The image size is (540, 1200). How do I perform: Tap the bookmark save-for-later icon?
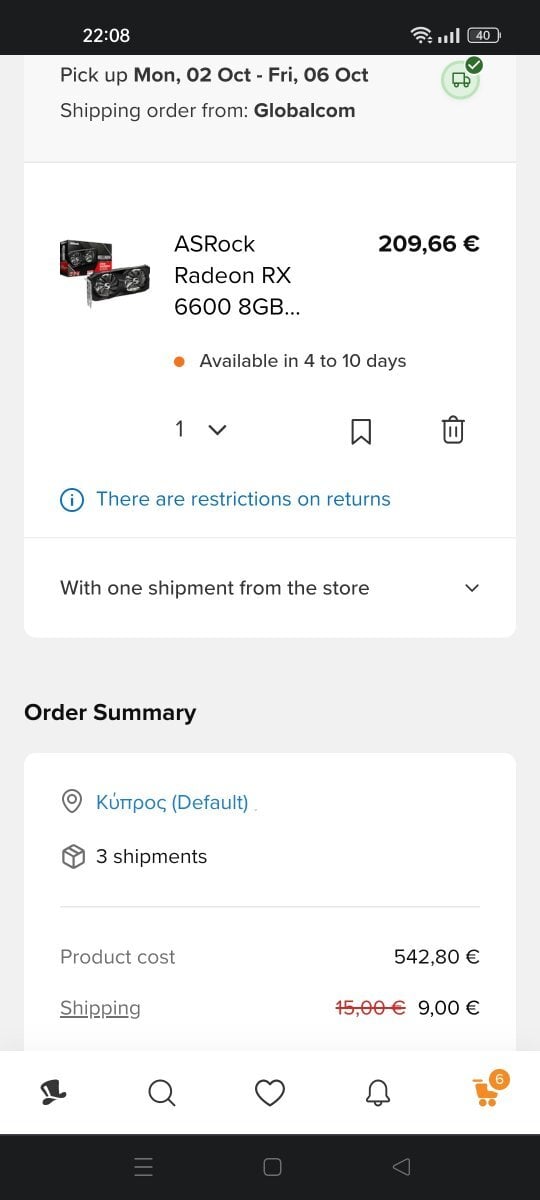[361, 430]
